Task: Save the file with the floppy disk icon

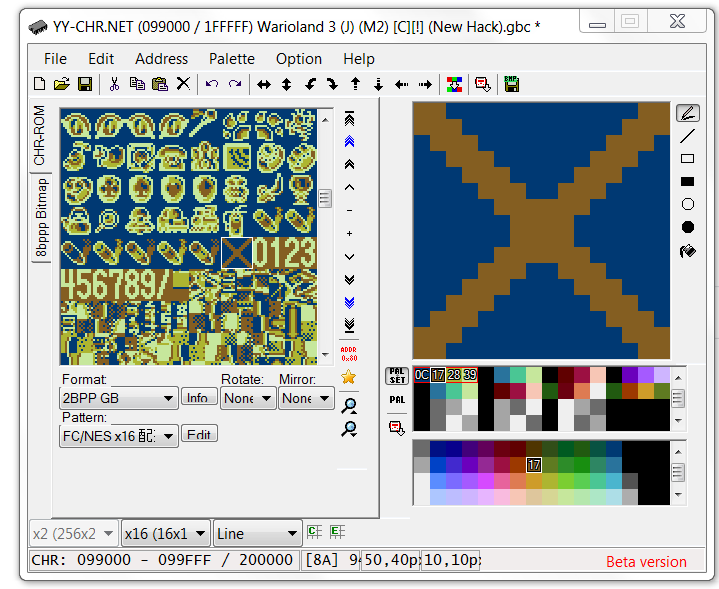Action: (85, 84)
